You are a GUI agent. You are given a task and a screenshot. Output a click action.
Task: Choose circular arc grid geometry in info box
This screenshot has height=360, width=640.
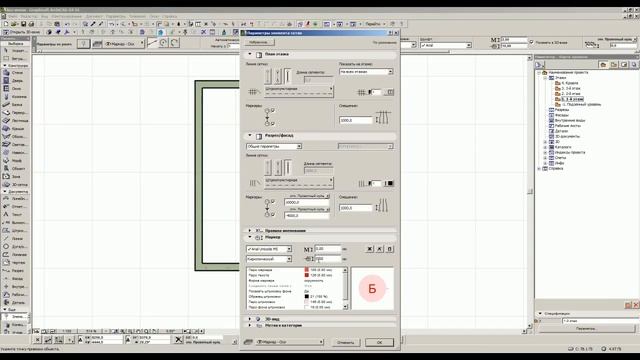[163, 43]
